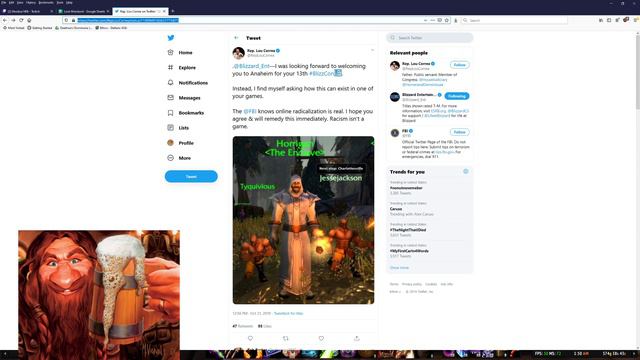The image size is (640, 360).
Task: Open the @FBI mention in tweet
Action: [x=250, y=111]
